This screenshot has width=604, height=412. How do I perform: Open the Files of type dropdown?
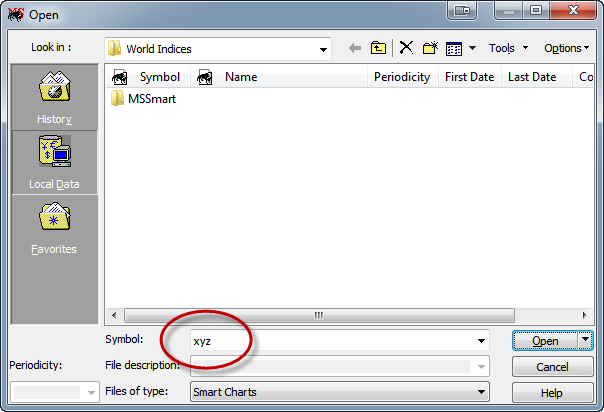481,392
